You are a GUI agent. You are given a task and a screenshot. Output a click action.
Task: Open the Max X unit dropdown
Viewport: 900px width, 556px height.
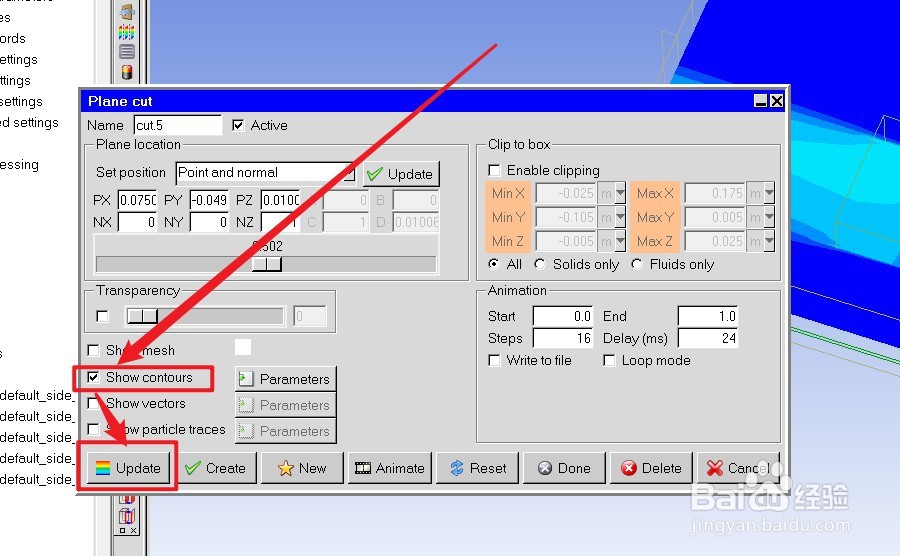pos(769,193)
